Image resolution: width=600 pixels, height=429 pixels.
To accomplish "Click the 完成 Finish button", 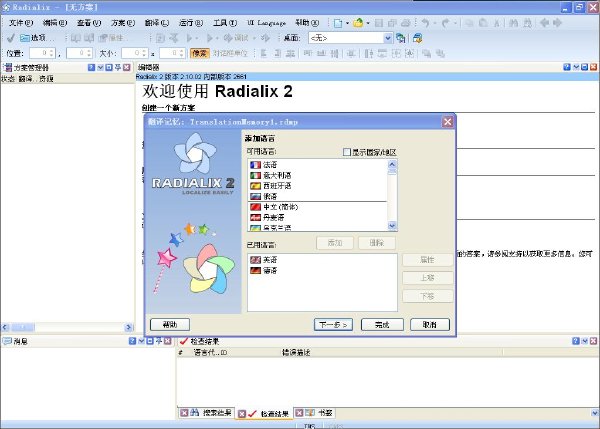I will coord(382,325).
